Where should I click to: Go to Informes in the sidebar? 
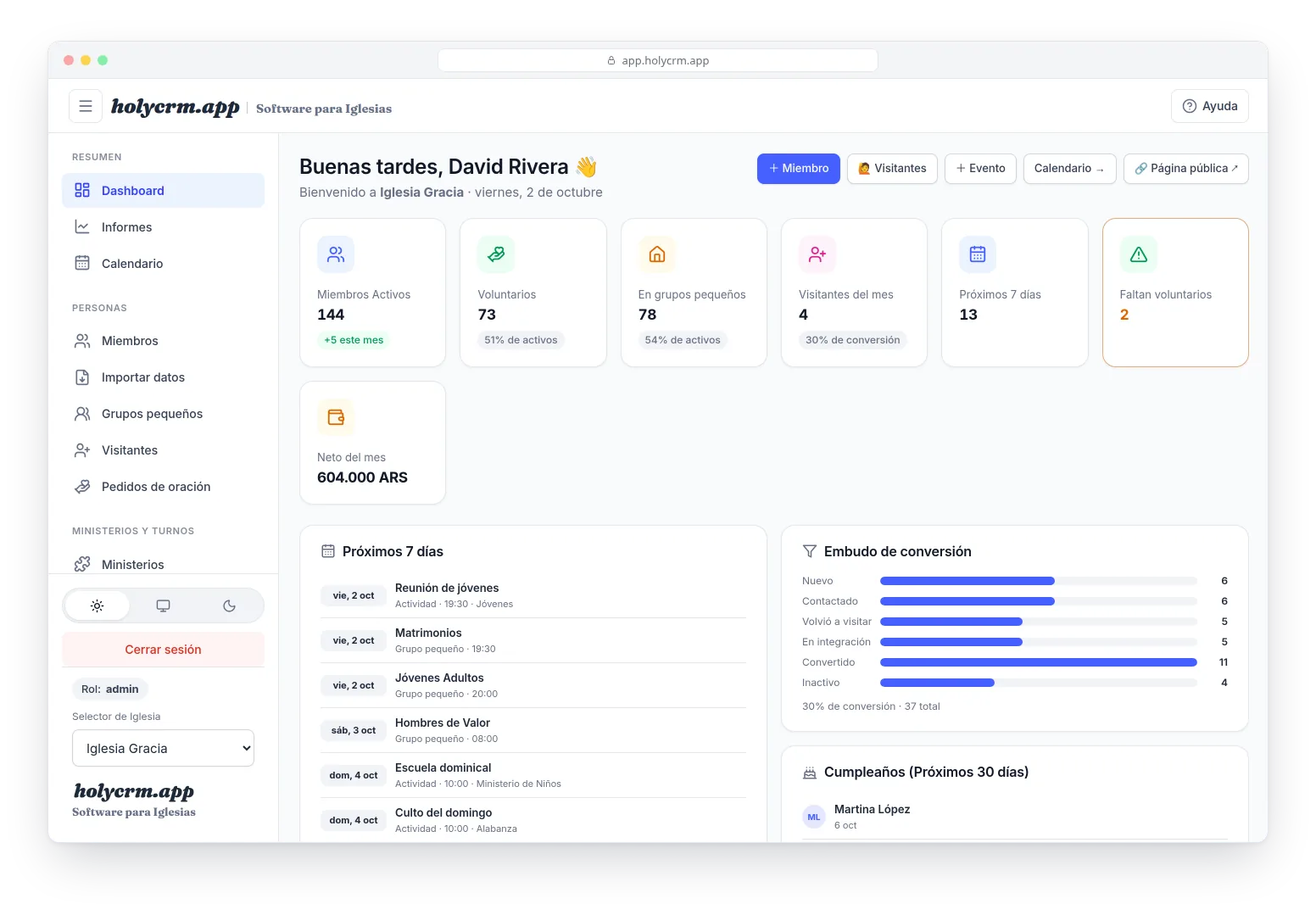click(x=164, y=227)
